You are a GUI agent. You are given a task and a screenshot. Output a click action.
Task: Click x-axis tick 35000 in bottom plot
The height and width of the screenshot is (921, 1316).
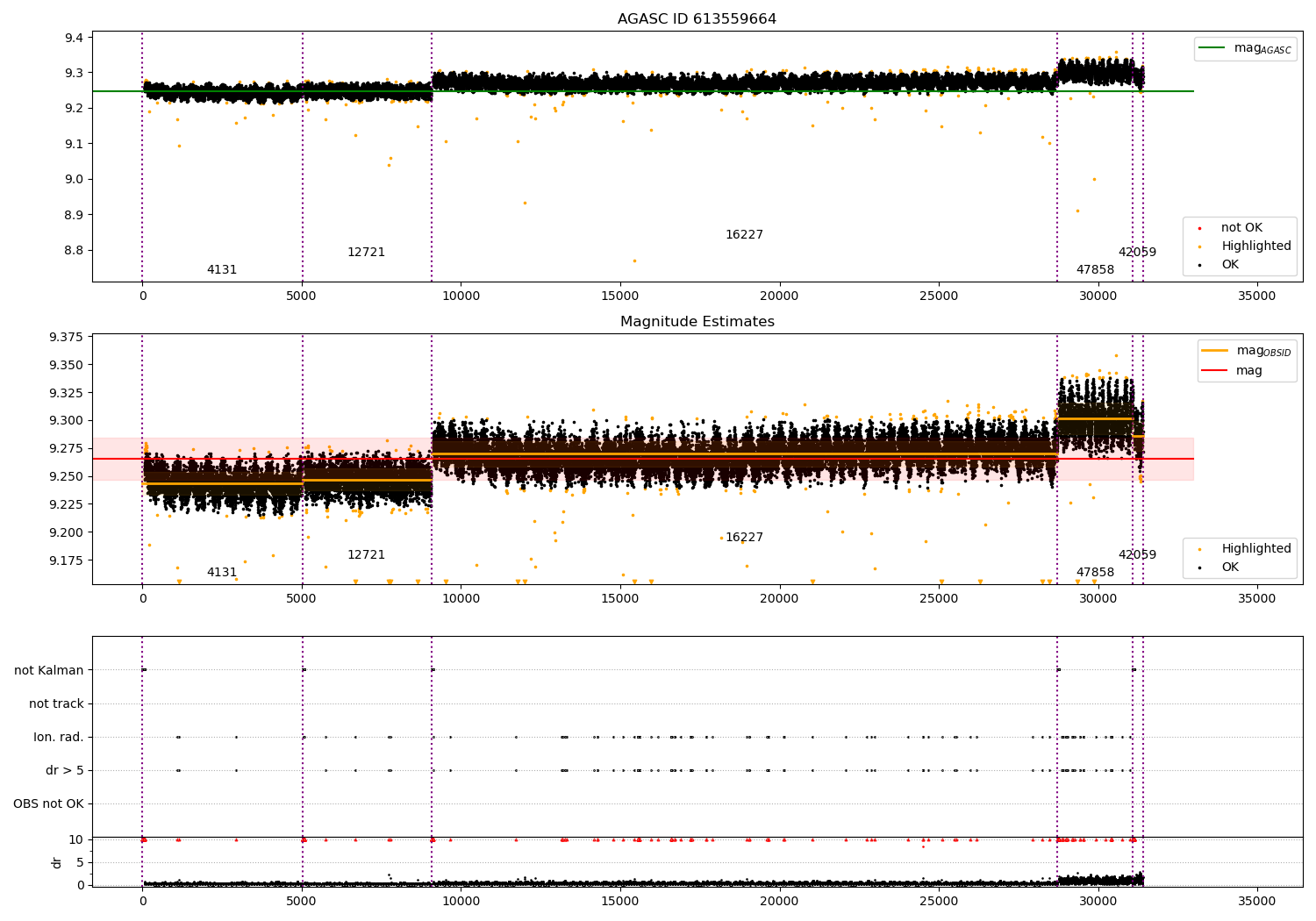(x=1256, y=901)
